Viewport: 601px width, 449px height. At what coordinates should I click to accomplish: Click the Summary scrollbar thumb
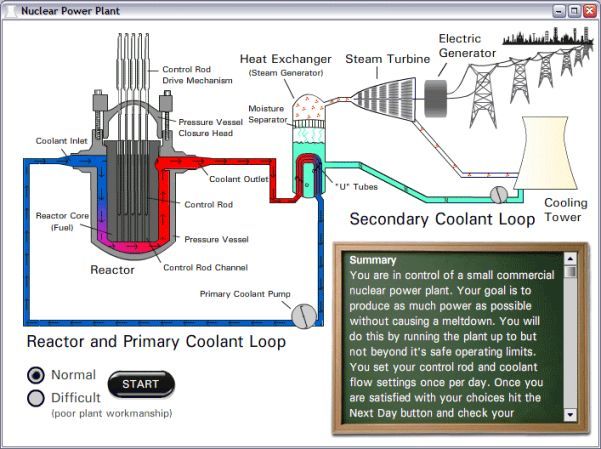[x=570, y=271]
